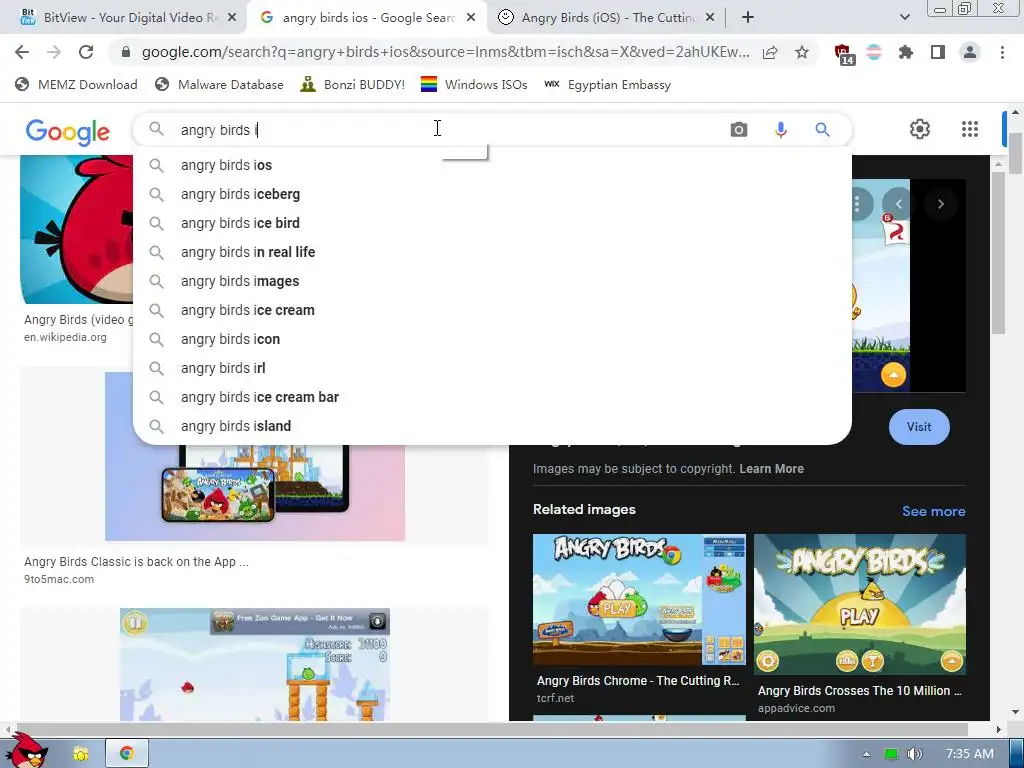Click the browser Forward arrow
The image size is (1024, 768).
click(x=54, y=52)
